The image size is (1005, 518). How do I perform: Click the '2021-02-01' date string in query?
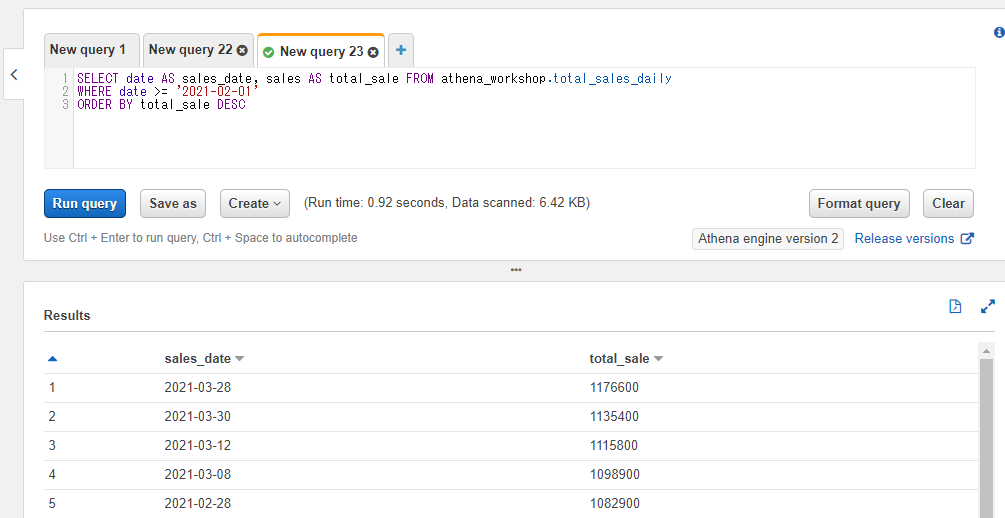[217, 92]
